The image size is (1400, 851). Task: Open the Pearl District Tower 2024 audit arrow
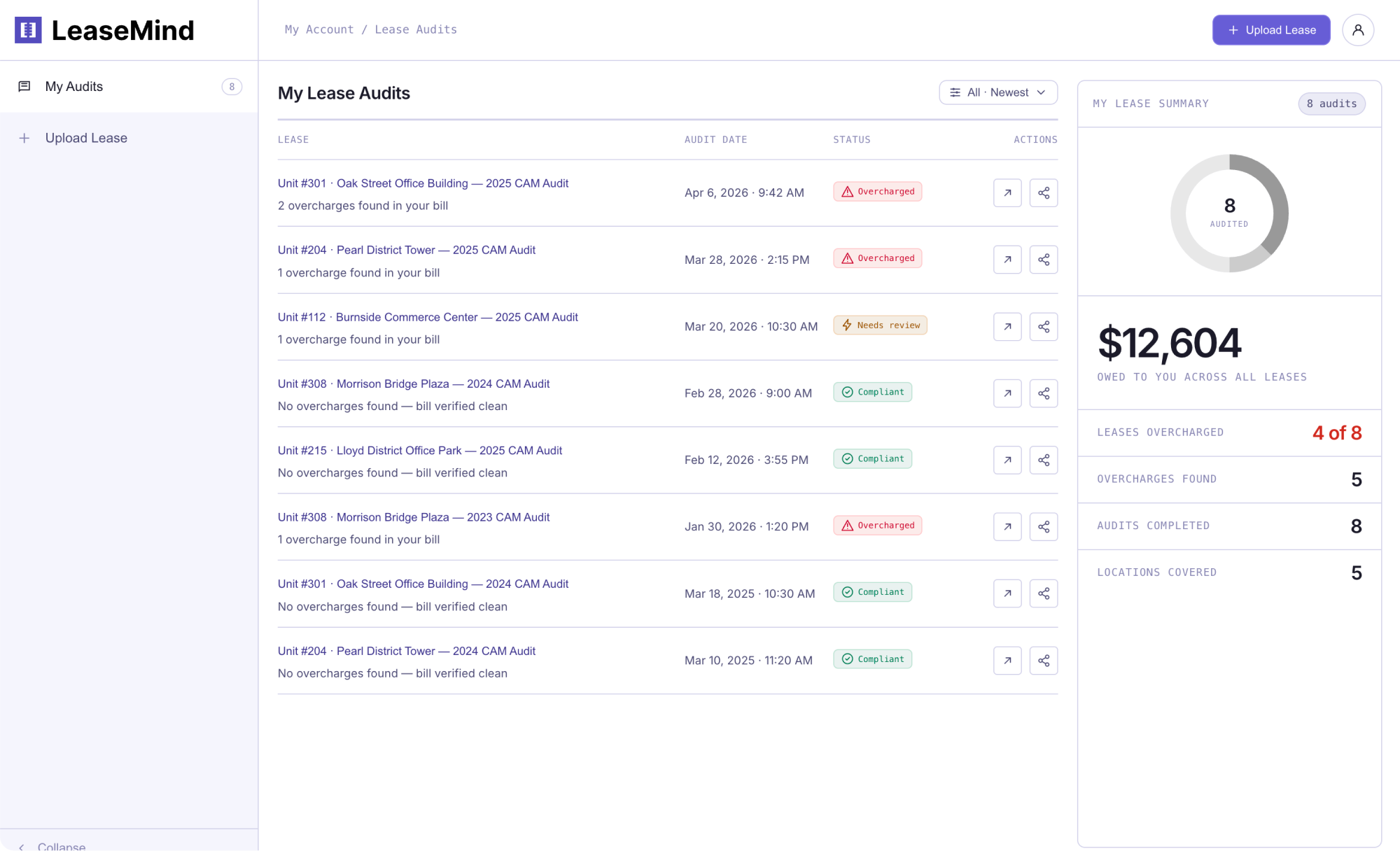(1007, 661)
